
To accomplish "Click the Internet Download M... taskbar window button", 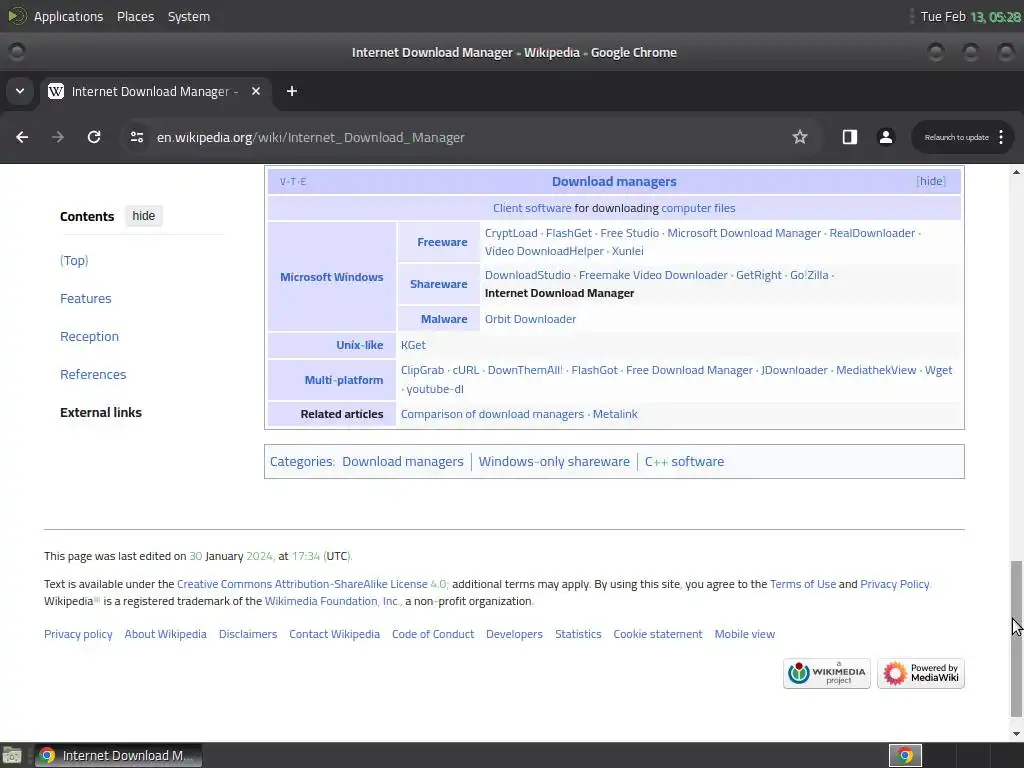I will click(118, 756).
